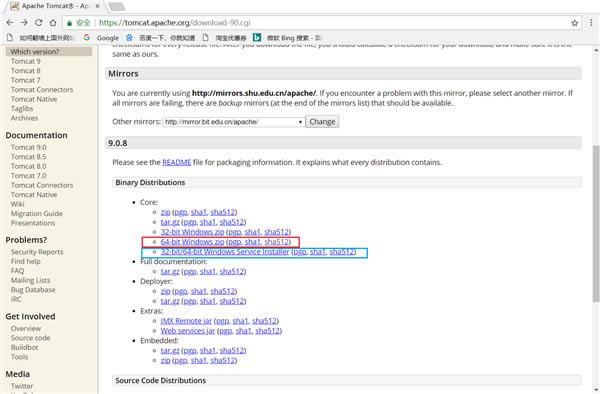The height and width of the screenshot is (394, 600).
Task: Click the page vertical scrollbar thumb
Action: [596, 223]
